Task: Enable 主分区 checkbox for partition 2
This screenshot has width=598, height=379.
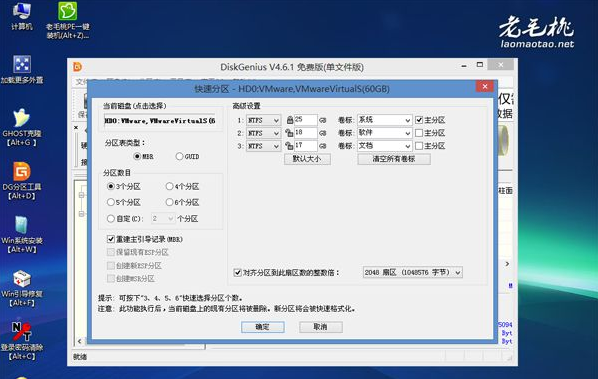Action: pyautogui.click(x=419, y=133)
